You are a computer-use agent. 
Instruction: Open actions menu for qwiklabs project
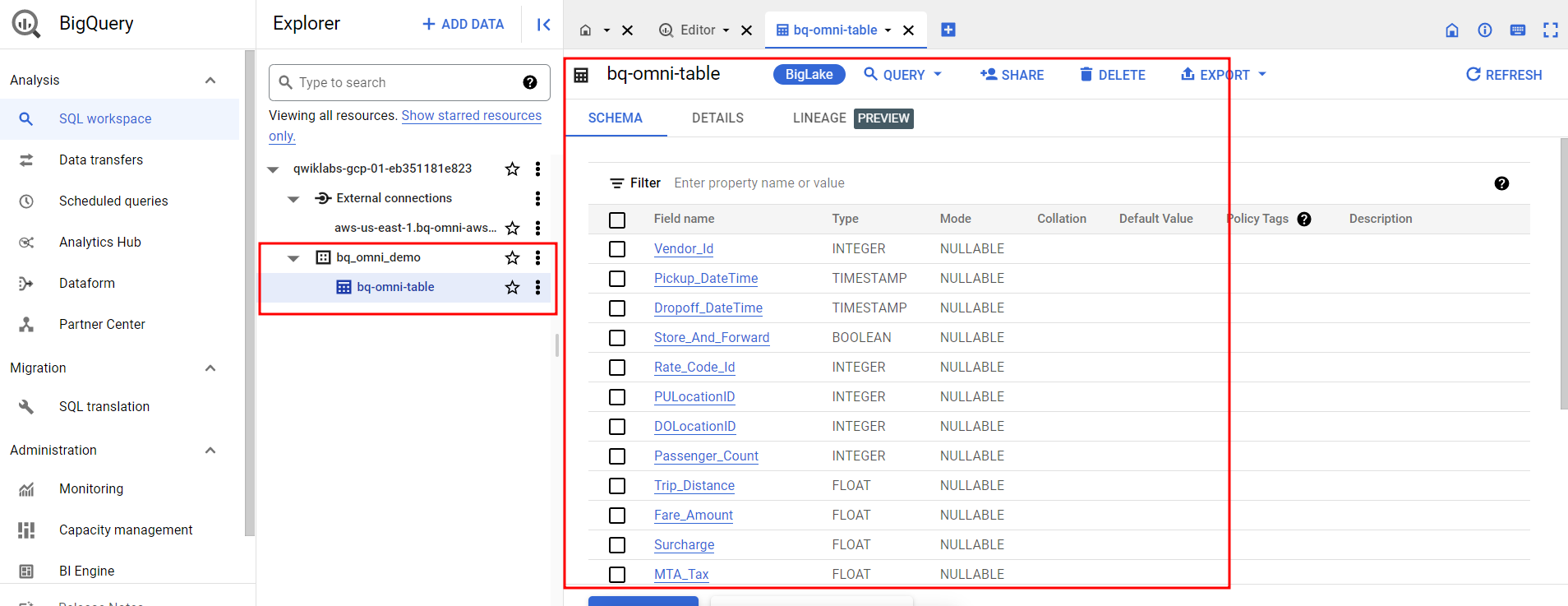pyautogui.click(x=537, y=169)
